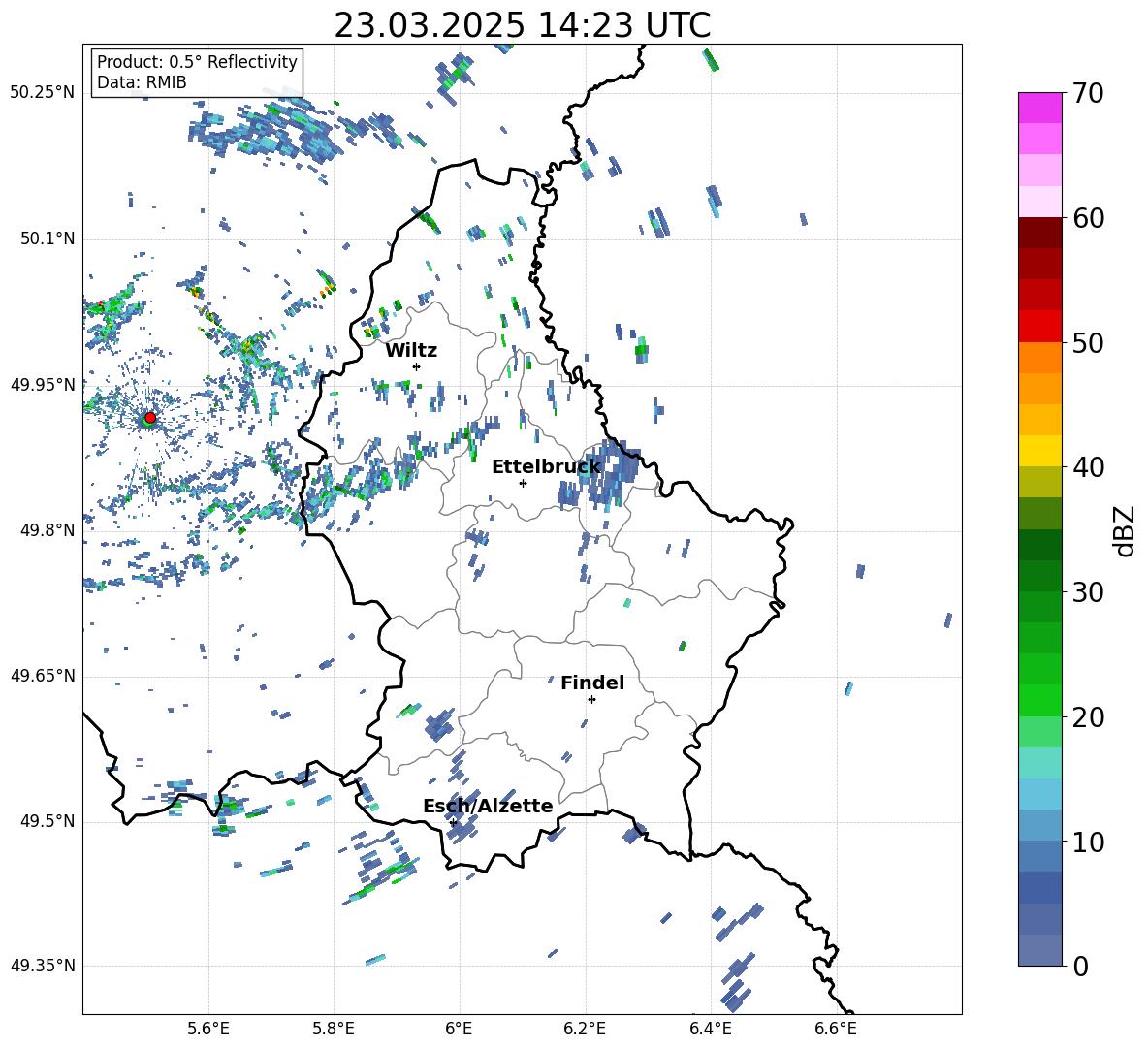Click the Esch/Alzette city label
Screen dimensions: 1148x1048
[x=488, y=806]
